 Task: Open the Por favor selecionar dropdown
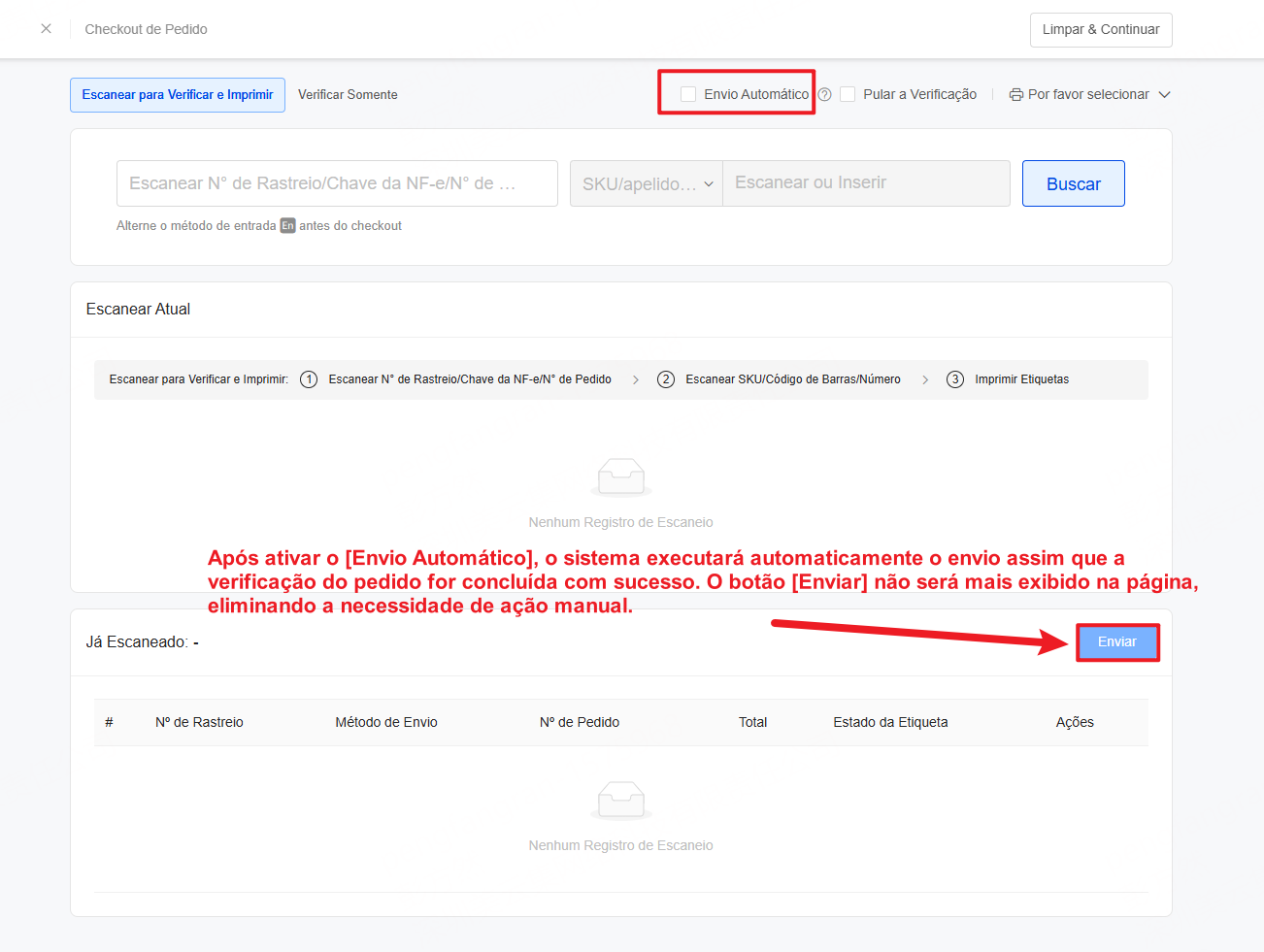point(1090,95)
